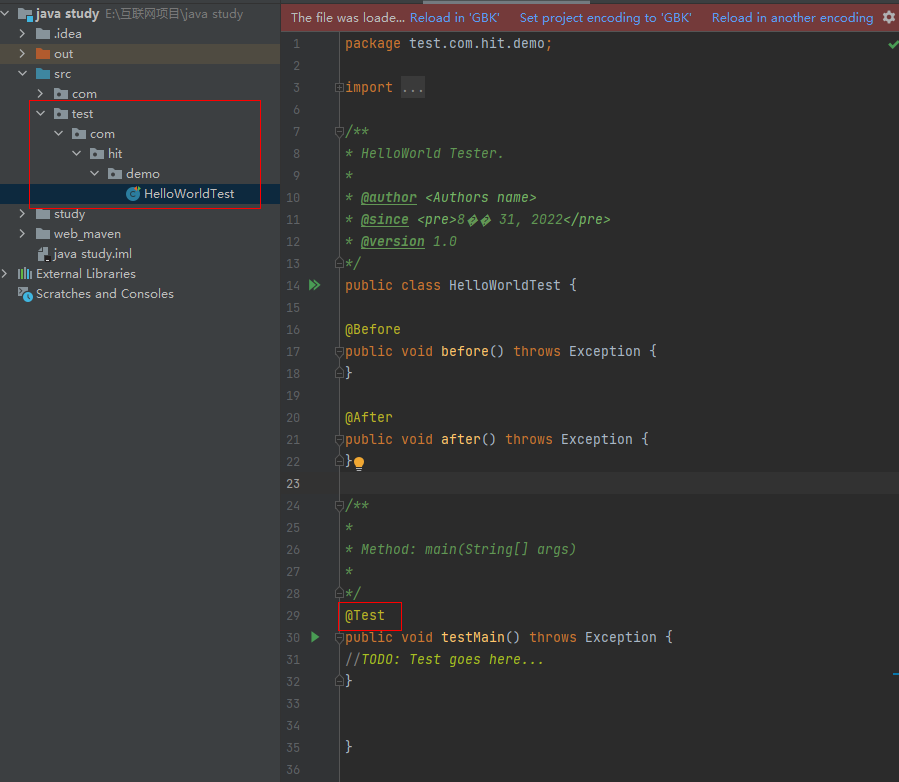Screen dimensions: 899x782
Task: Open the encoding settings gear in notification bar
Action: click(888, 17)
